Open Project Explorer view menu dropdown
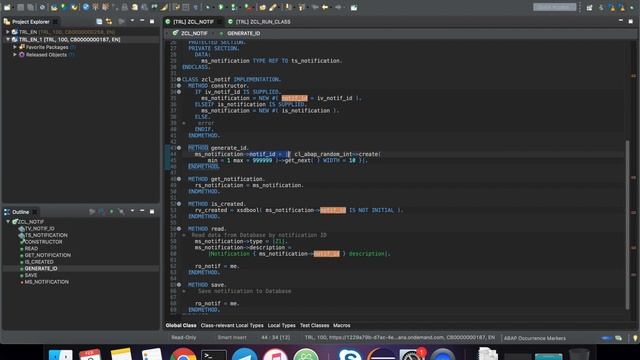 coord(132,21)
